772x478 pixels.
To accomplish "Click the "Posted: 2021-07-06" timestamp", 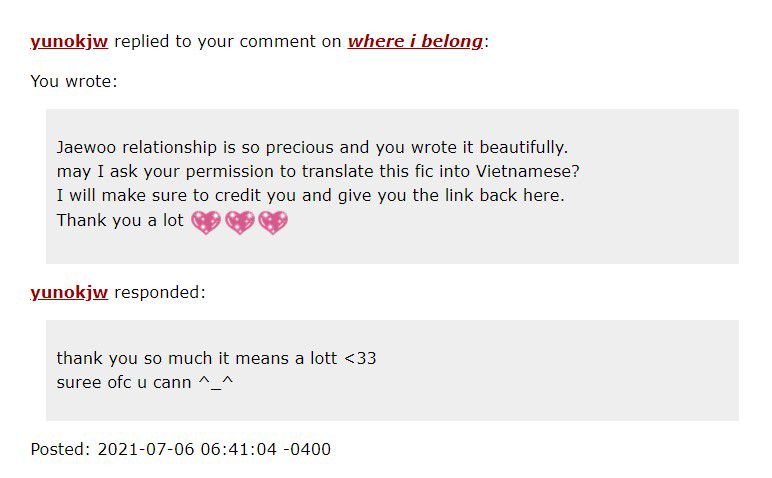I will [181, 449].
